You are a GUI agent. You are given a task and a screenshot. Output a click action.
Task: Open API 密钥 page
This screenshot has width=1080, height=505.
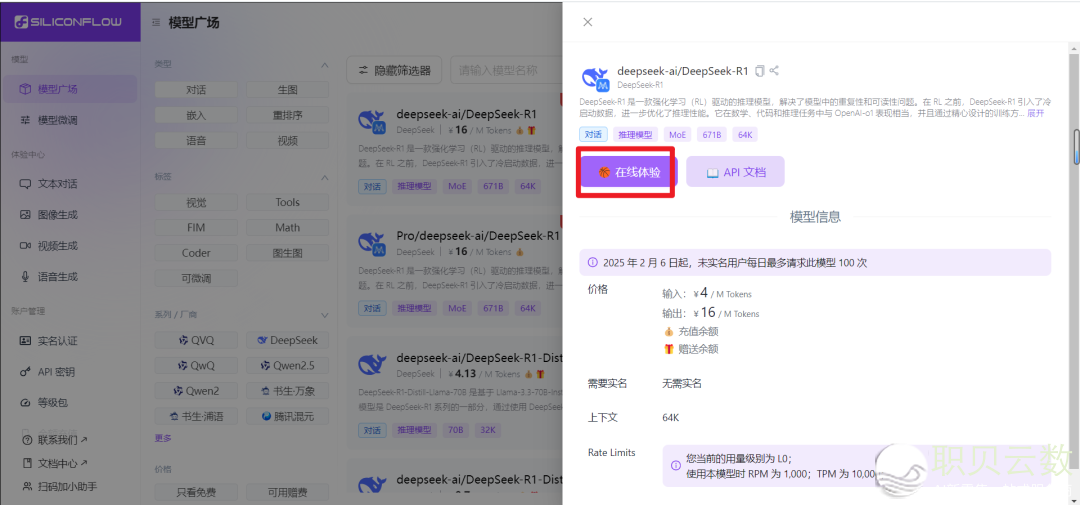(70, 371)
